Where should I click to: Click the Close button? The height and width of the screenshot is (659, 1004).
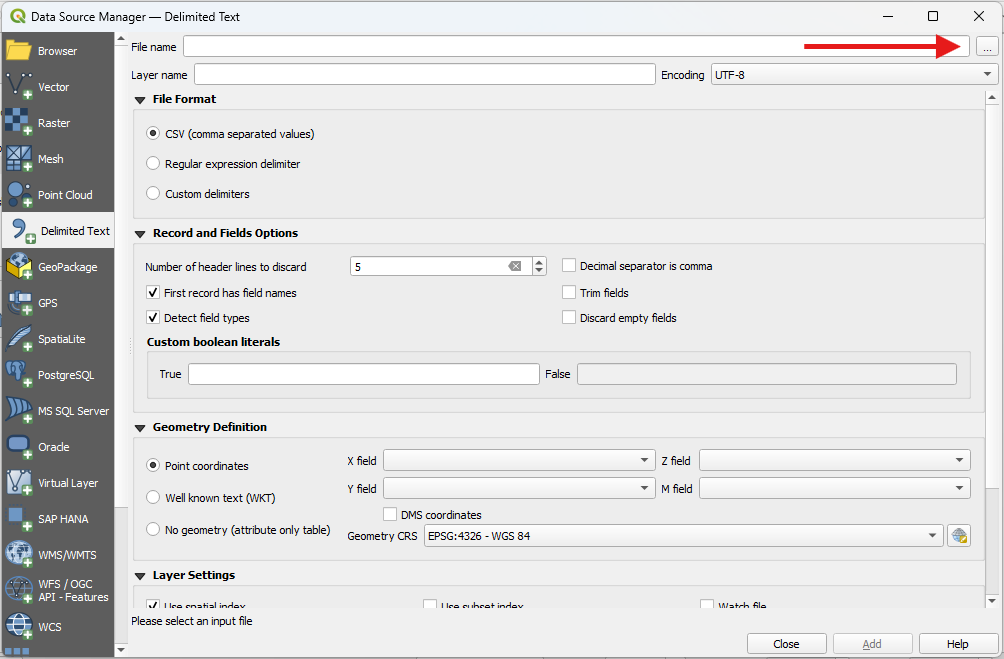[786, 644]
